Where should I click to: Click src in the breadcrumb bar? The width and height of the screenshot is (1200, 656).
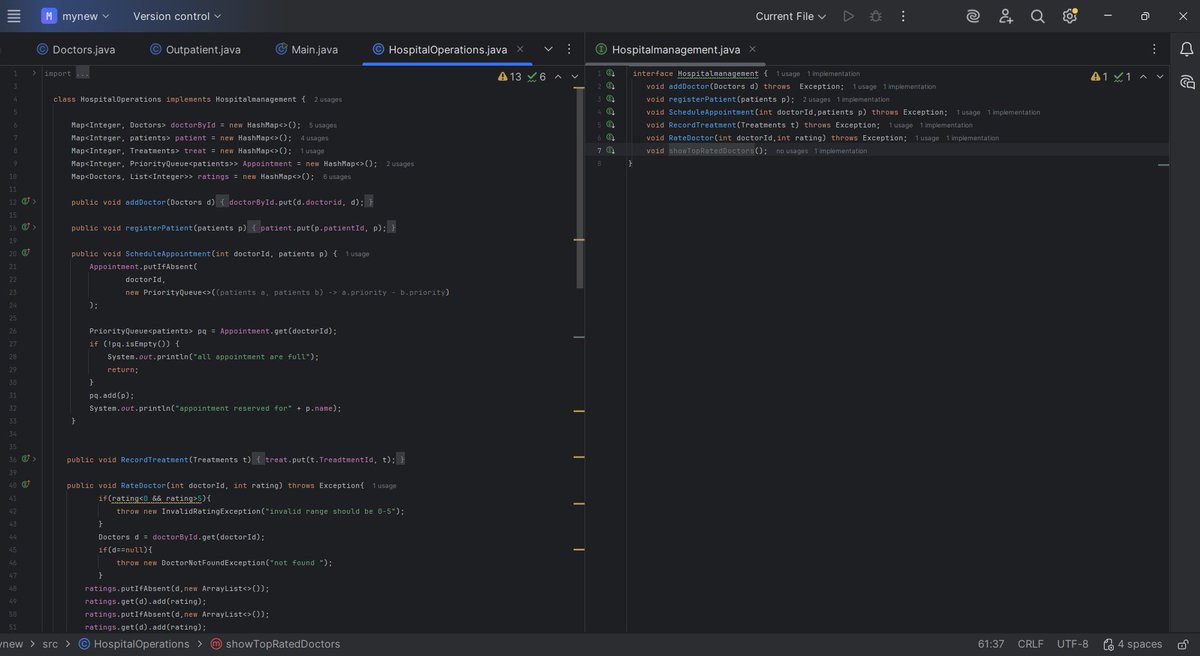tap(50, 644)
